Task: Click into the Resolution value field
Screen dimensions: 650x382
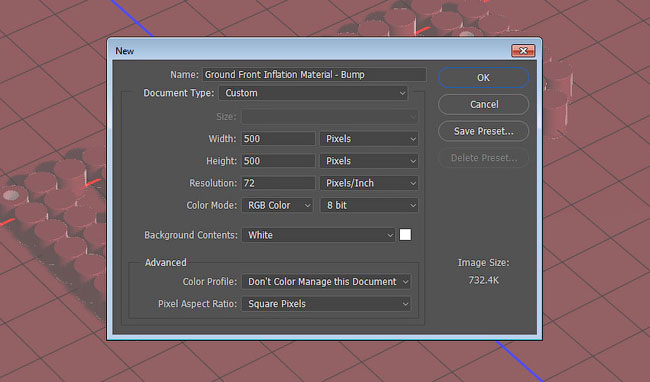Action: pos(278,183)
